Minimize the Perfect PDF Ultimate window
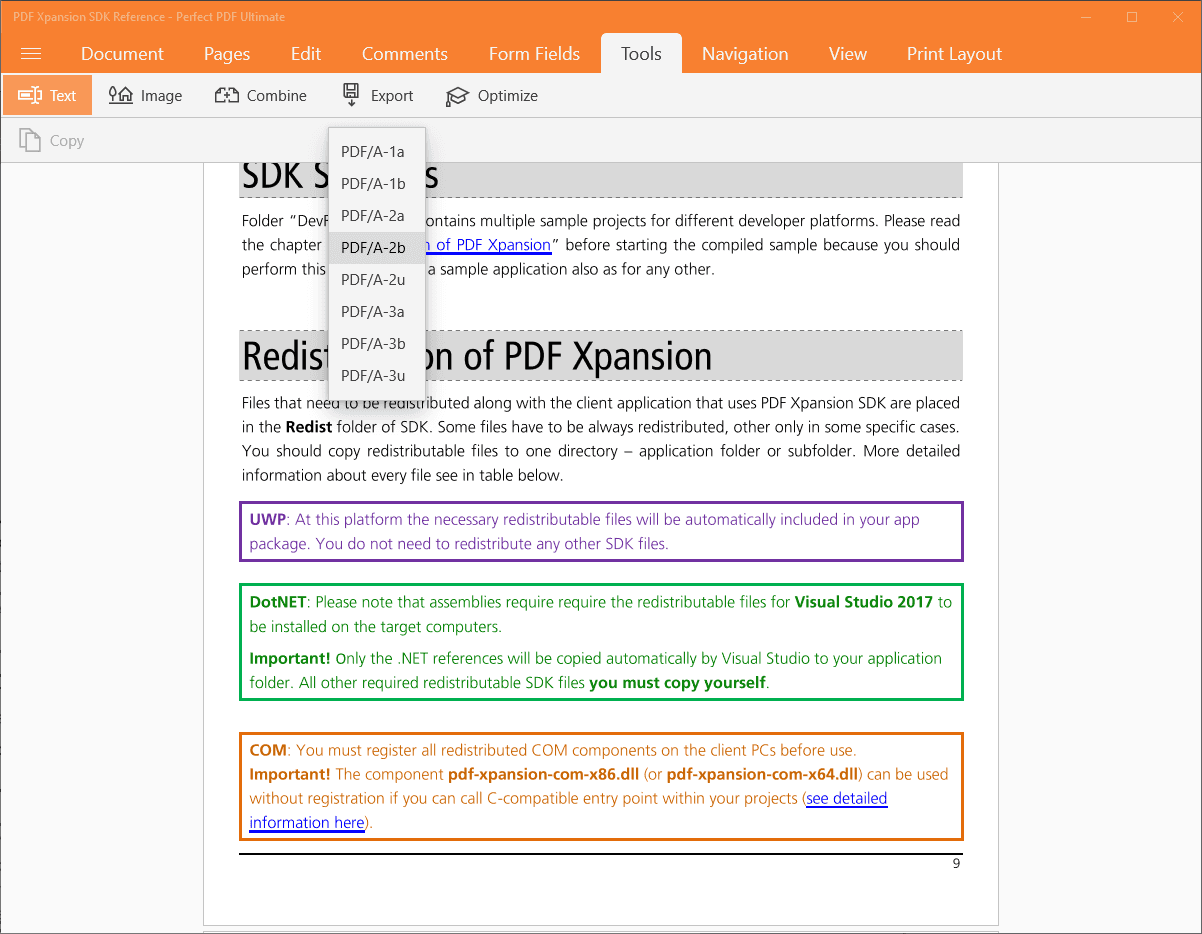Screen dimensions: 1202x934 tap(1086, 17)
